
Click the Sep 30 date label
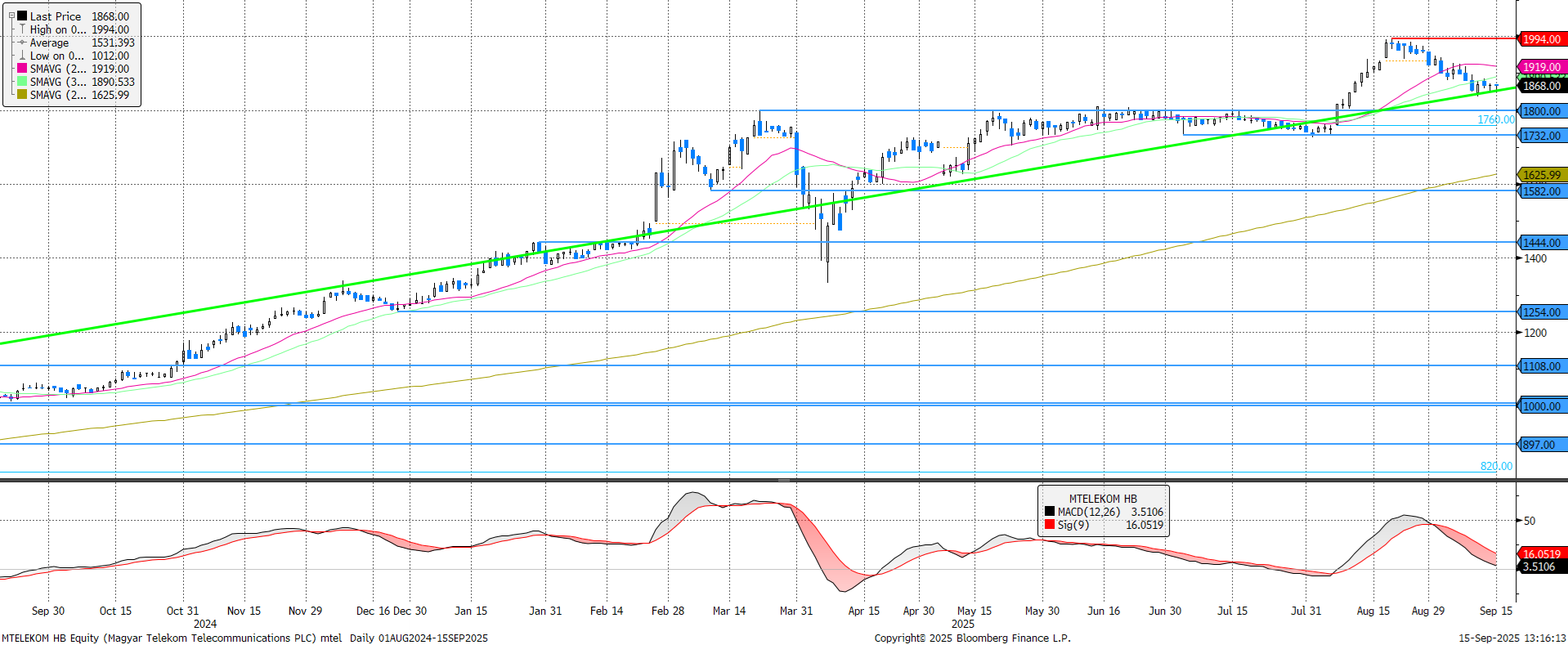coord(48,611)
